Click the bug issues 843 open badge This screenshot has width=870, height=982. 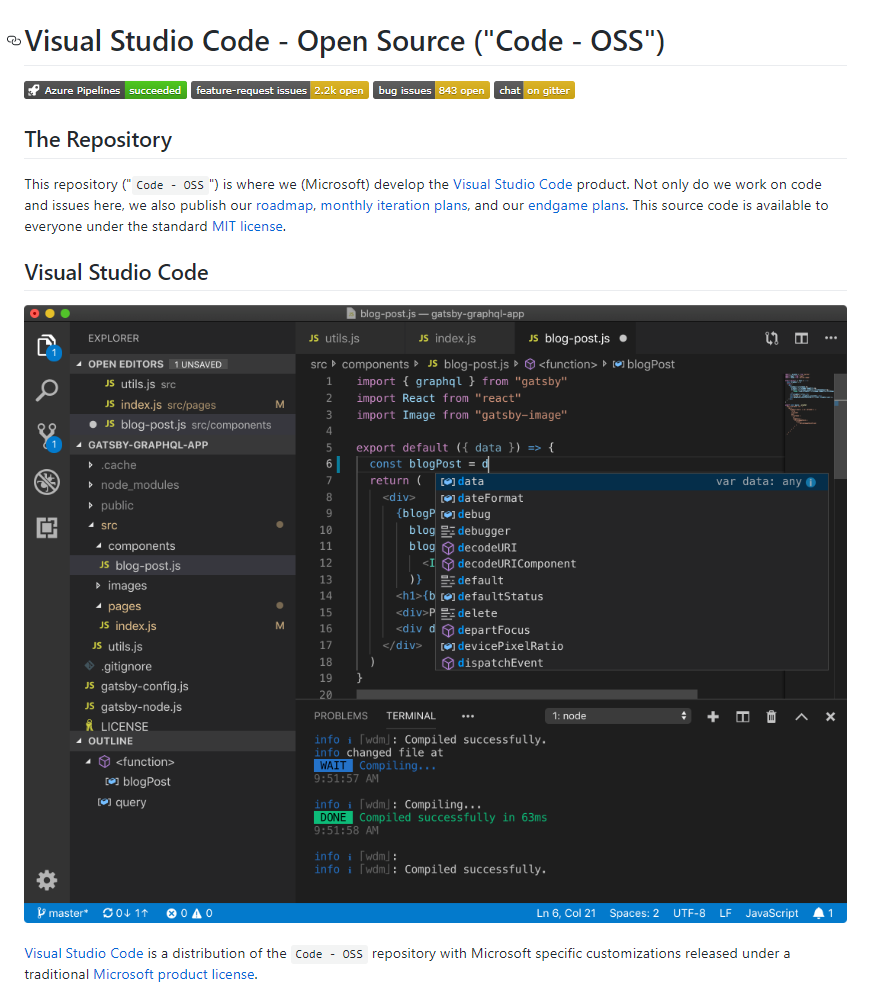click(x=431, y=90)
